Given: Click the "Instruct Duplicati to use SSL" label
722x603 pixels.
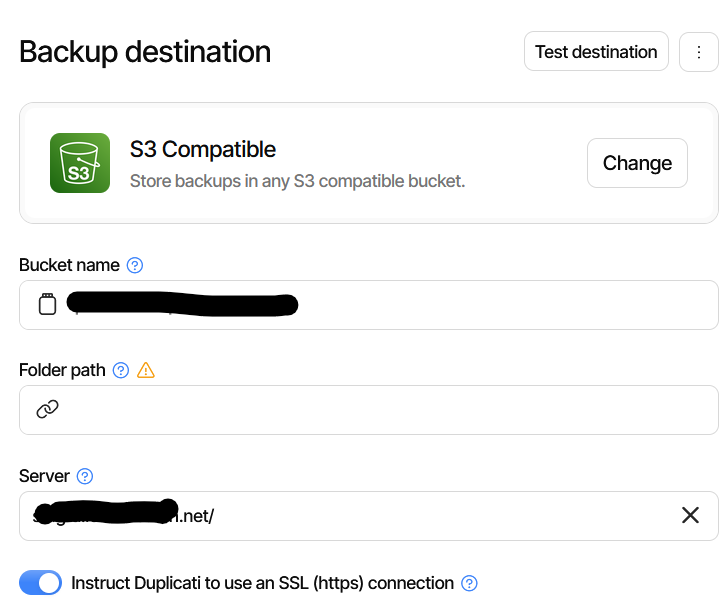Looking at the screenshot, I should pos(262,583).
